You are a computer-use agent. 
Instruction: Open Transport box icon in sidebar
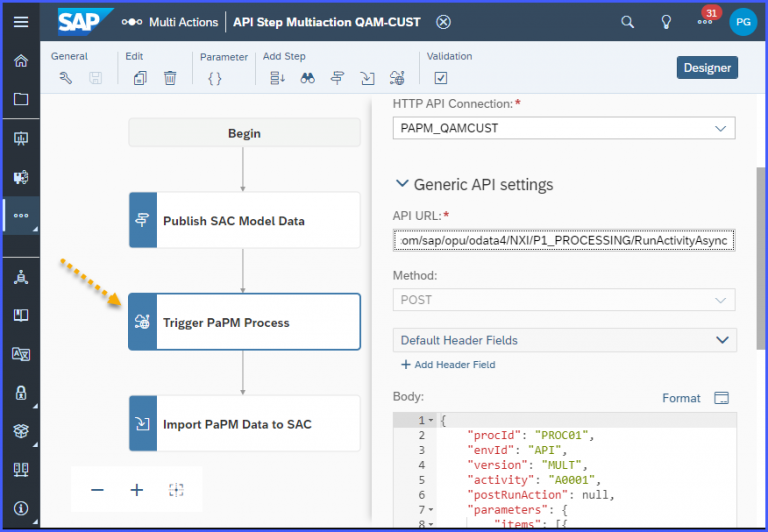21,431
